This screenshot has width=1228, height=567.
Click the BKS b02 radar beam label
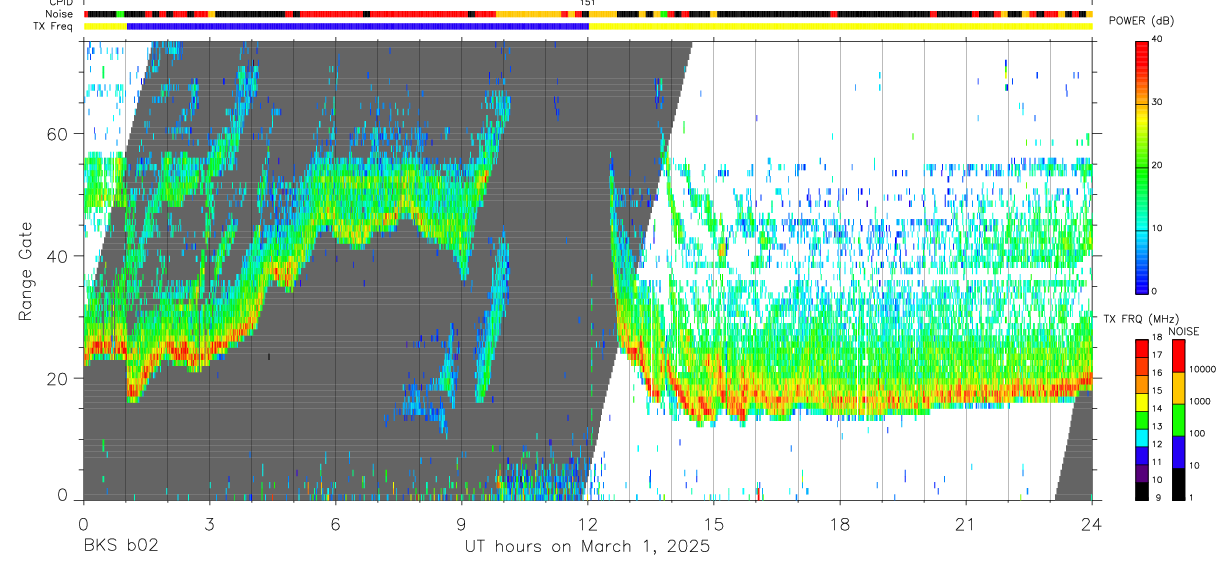click(120, 547)
